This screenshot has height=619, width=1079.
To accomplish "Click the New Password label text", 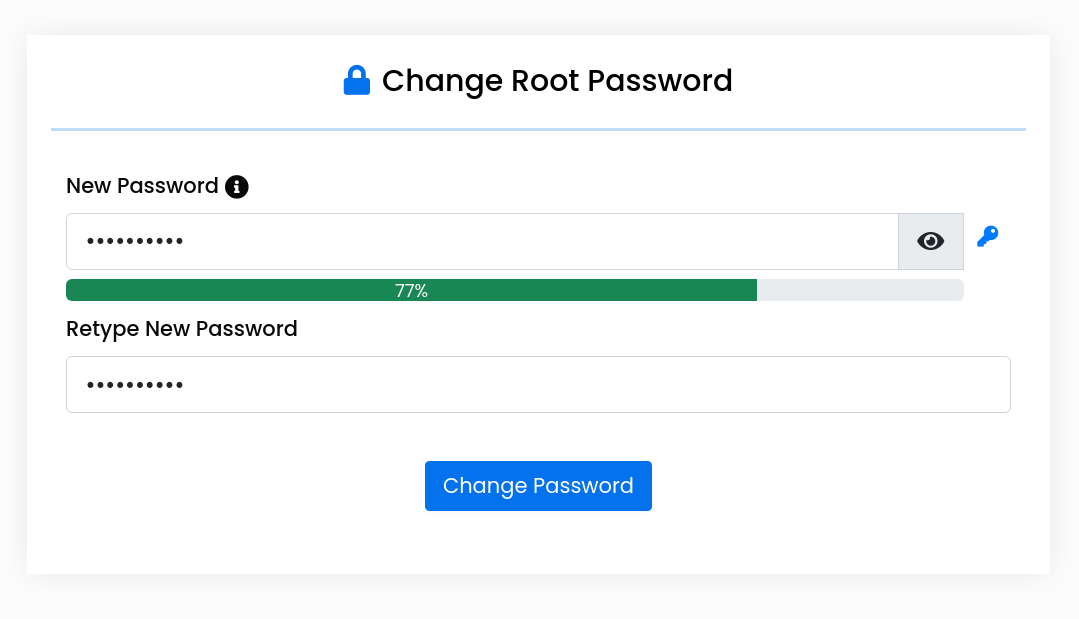I will pyautogui.click(x=142, y=186).
